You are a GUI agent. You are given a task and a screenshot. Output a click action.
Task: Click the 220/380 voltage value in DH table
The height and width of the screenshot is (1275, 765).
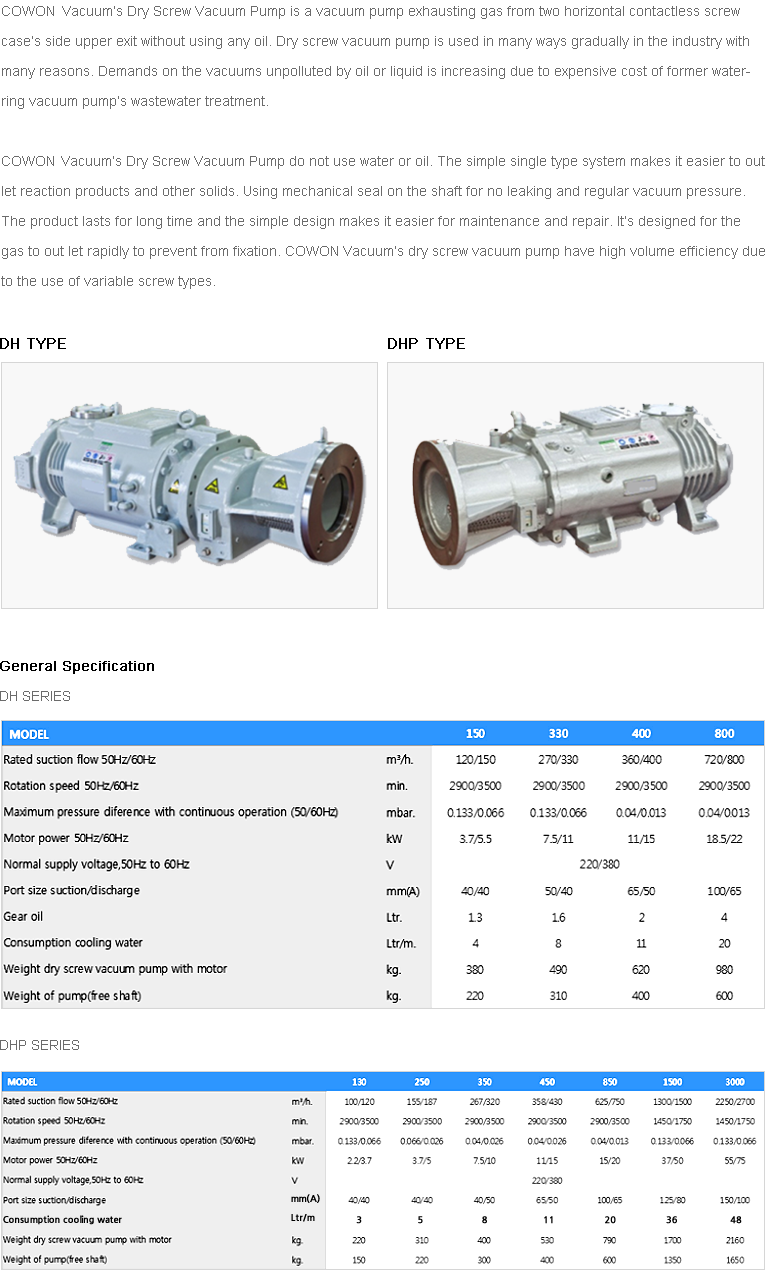click(x=598, y=865)
